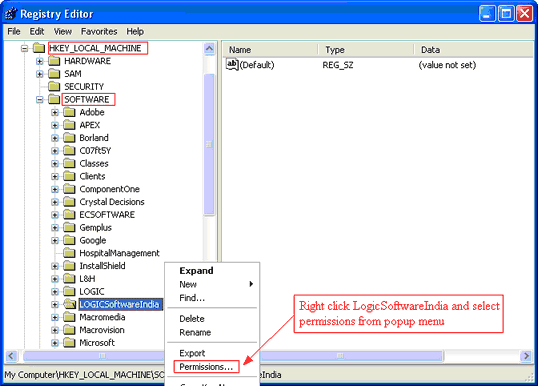
Task: Click the Gemplus folder icon
Action: pos(69,227)
